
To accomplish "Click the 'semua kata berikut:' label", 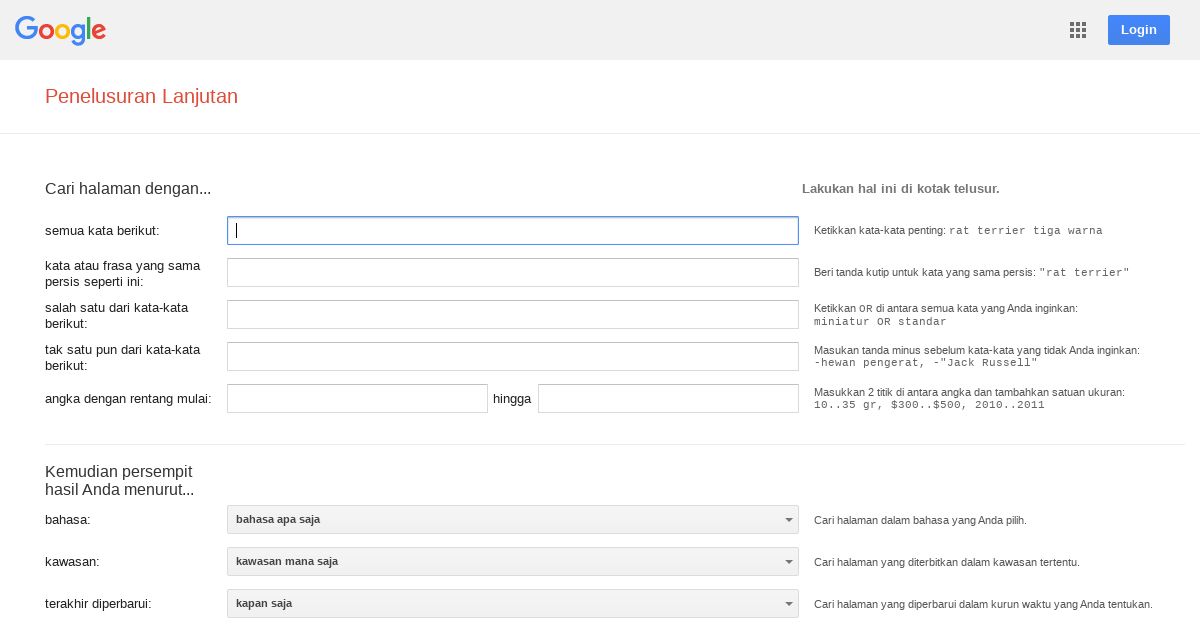I will point(102,231).
